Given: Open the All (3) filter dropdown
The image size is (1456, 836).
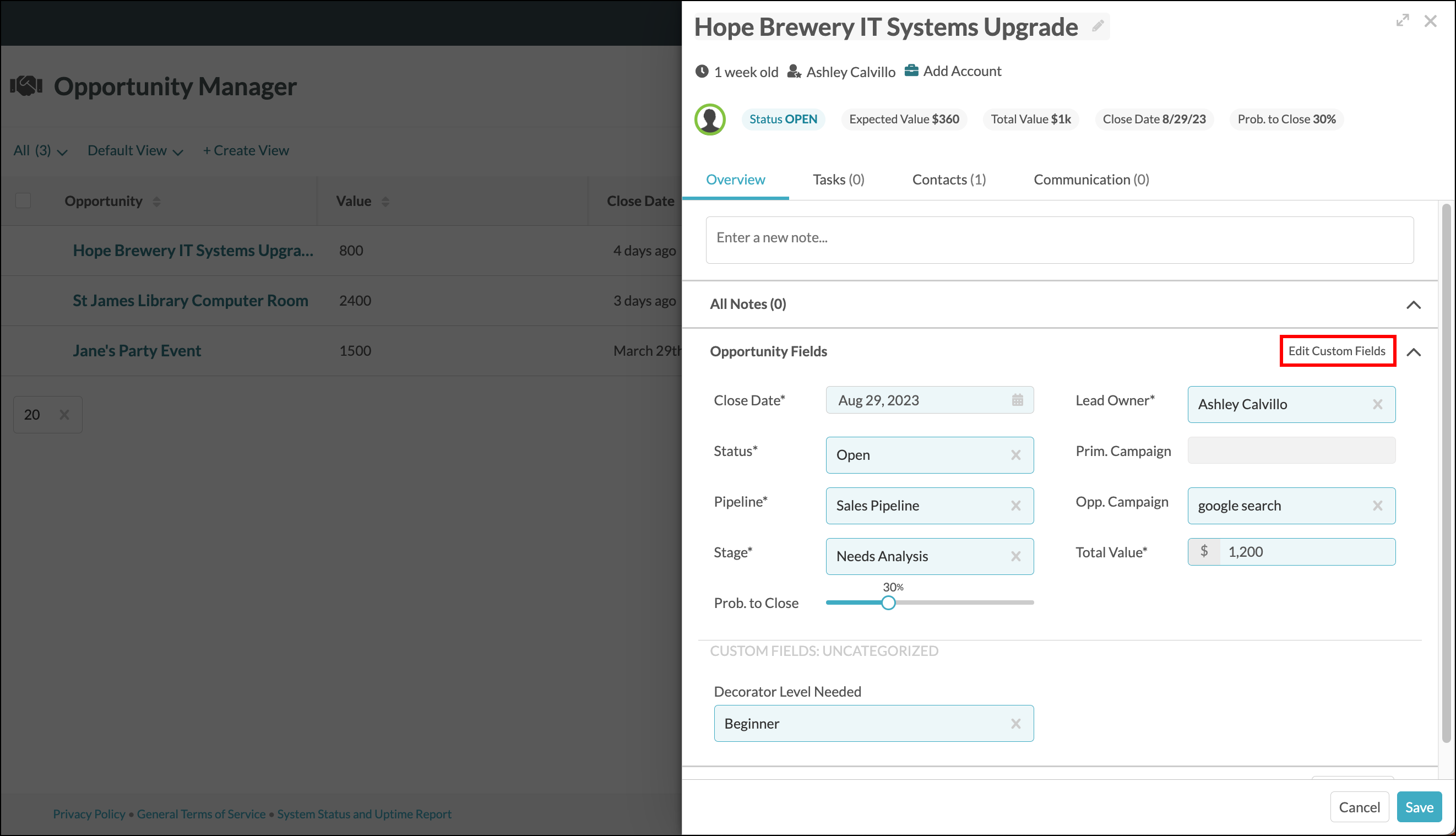Looking at the screenshot, I should (x=41, y=151).
